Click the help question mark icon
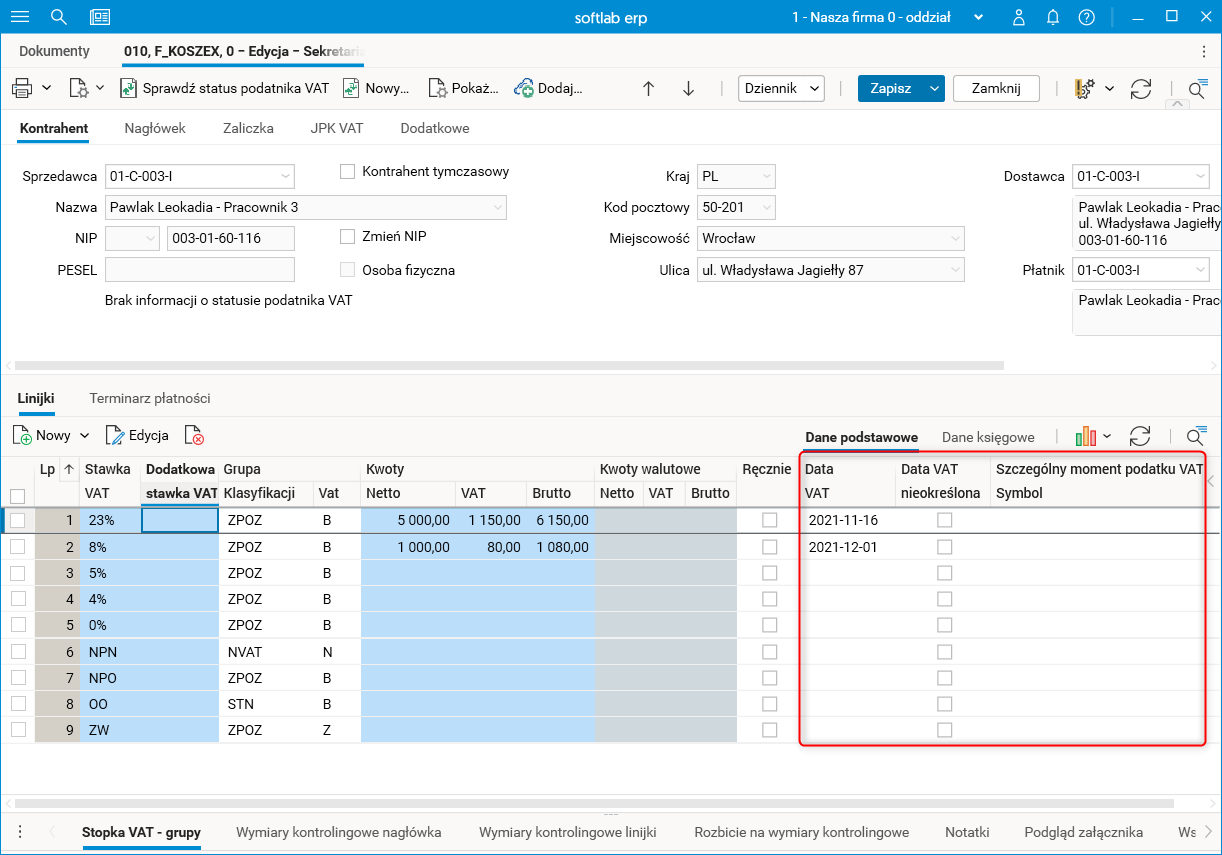Viewport: 1222px width, 855px height. (1087, 17)
